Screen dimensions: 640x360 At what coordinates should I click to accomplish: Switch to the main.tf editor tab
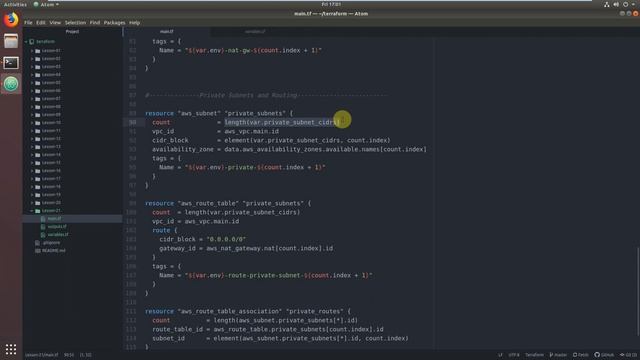[167, 31]
